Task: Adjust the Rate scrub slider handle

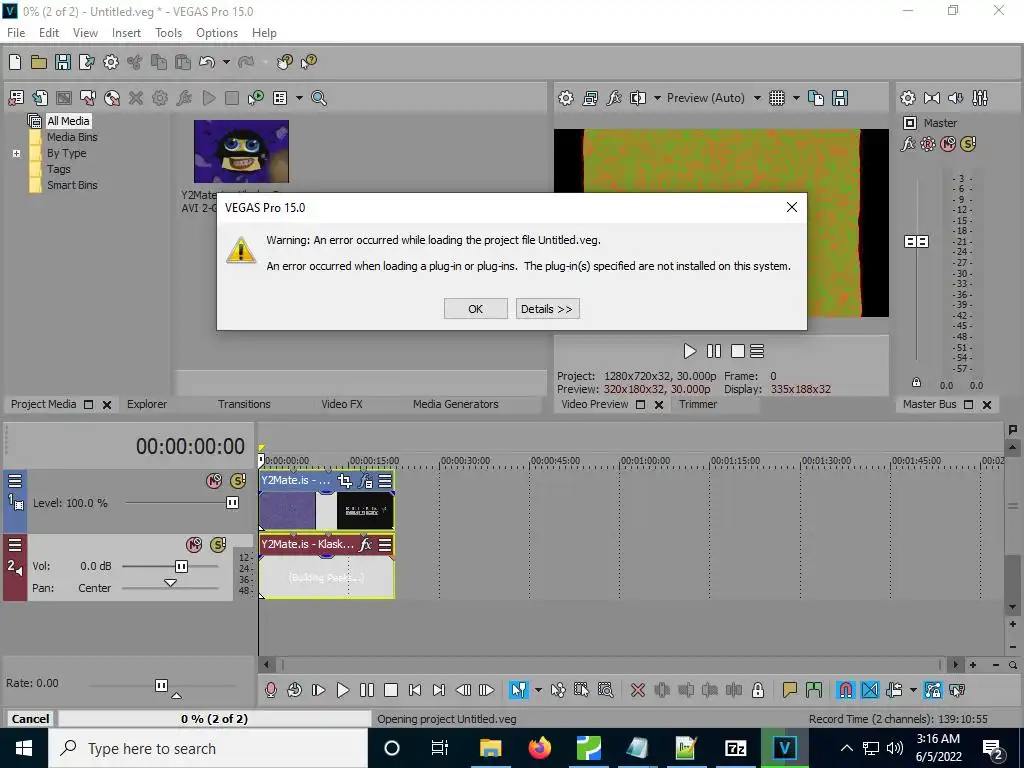Action: pos(161,685)
